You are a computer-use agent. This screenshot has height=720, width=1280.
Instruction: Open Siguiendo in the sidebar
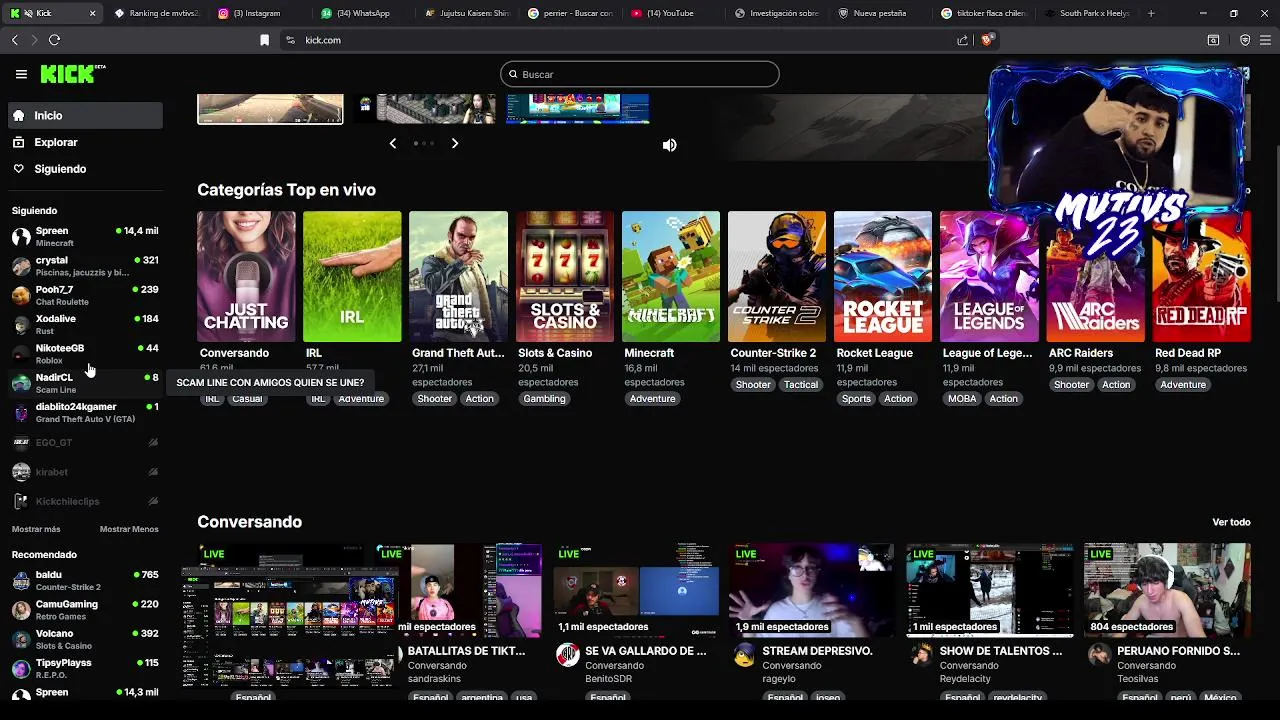85,169
